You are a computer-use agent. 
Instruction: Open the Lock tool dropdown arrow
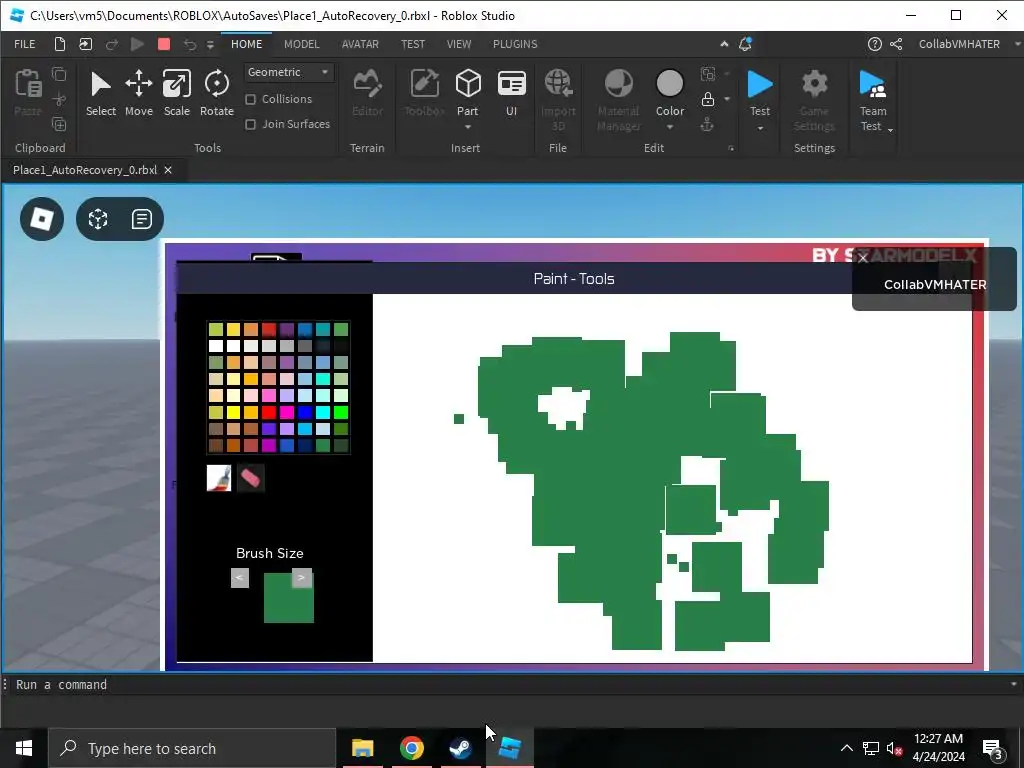(727, 99)
